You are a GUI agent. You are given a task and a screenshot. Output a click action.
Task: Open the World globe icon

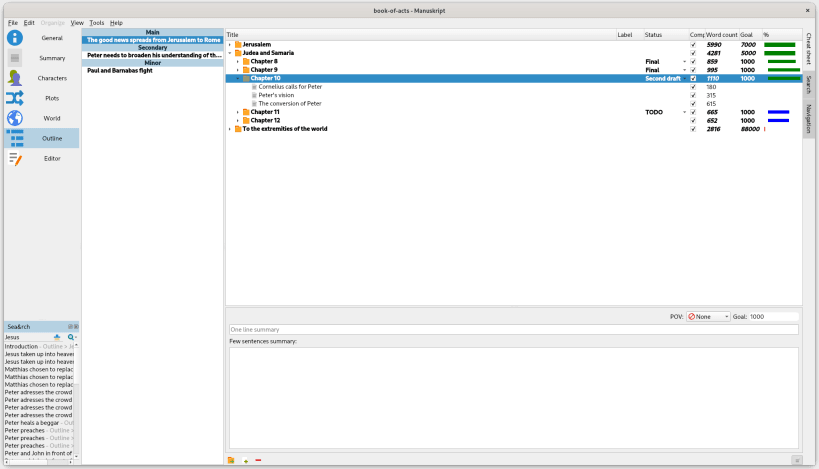point(15,118)
